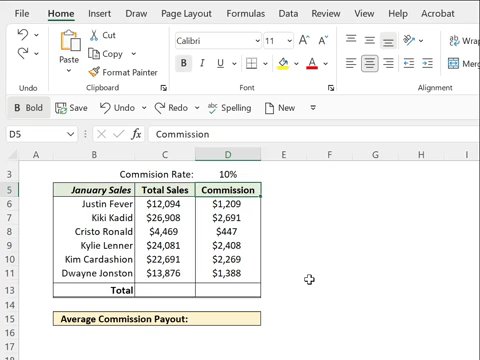
Task: Switch to the Page Layout tab
Action: pos(186,14)
